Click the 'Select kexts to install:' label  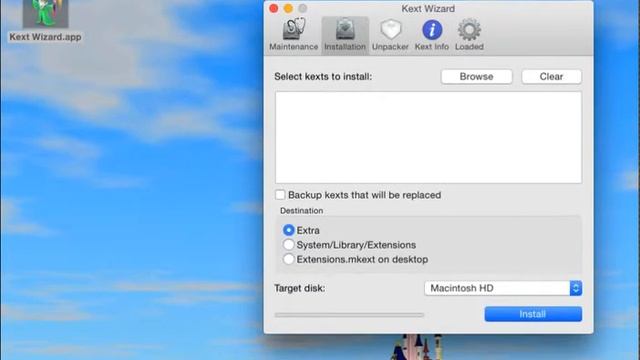click(323, 77)
